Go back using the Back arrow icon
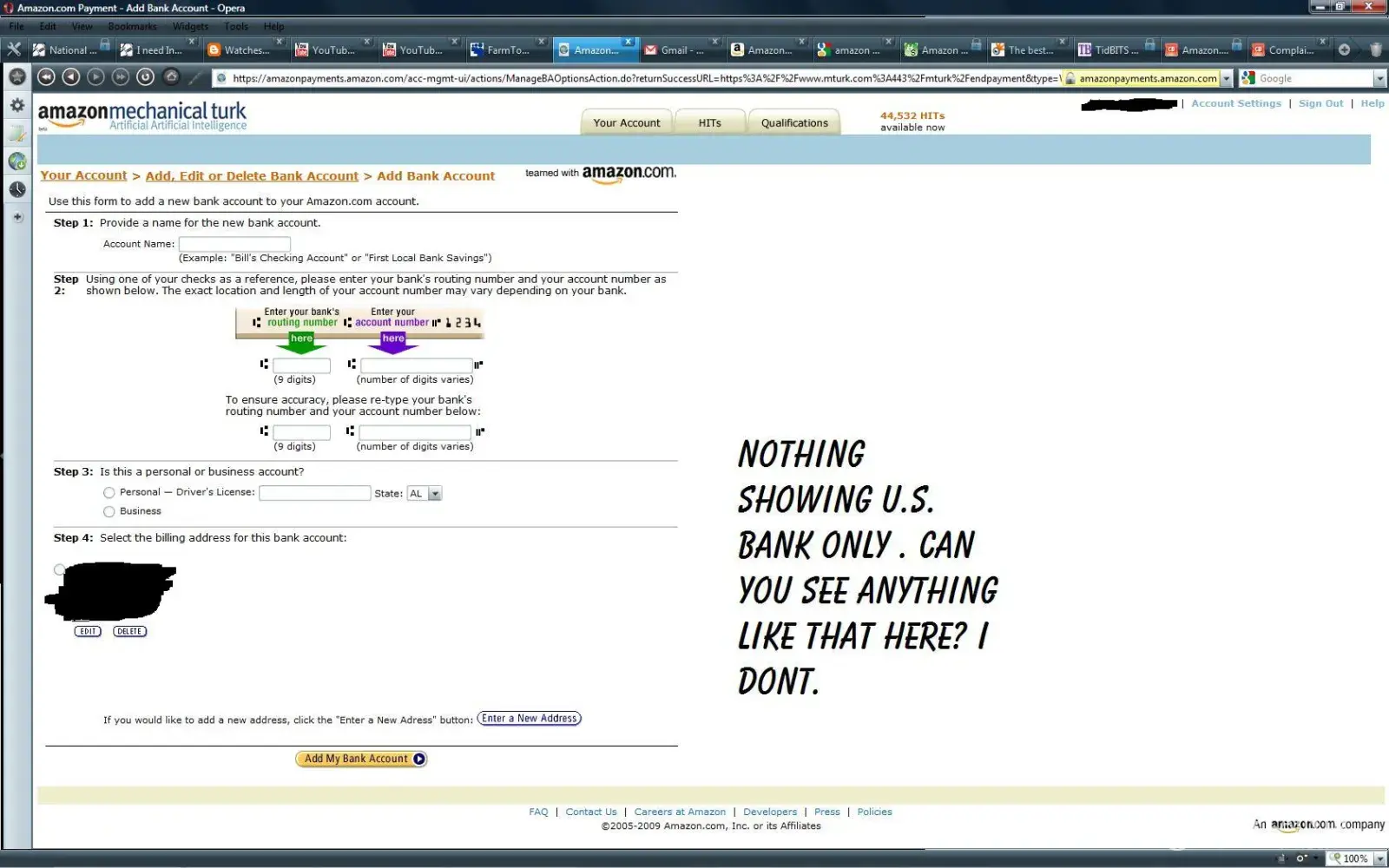This screenshot has width=1389, height=868. [71, 77]
